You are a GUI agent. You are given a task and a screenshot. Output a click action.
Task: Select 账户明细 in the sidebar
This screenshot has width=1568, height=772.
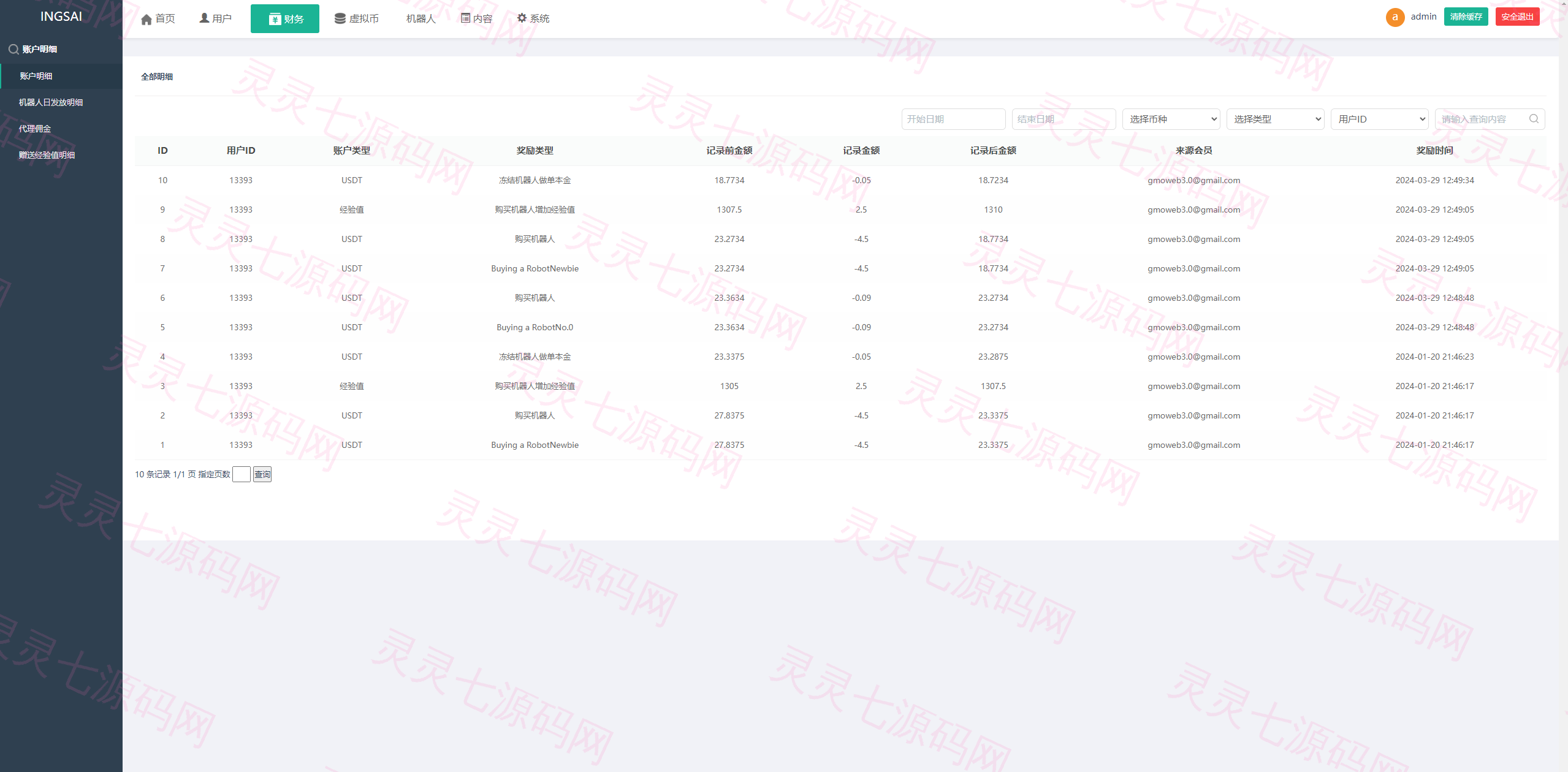[61, 76]
